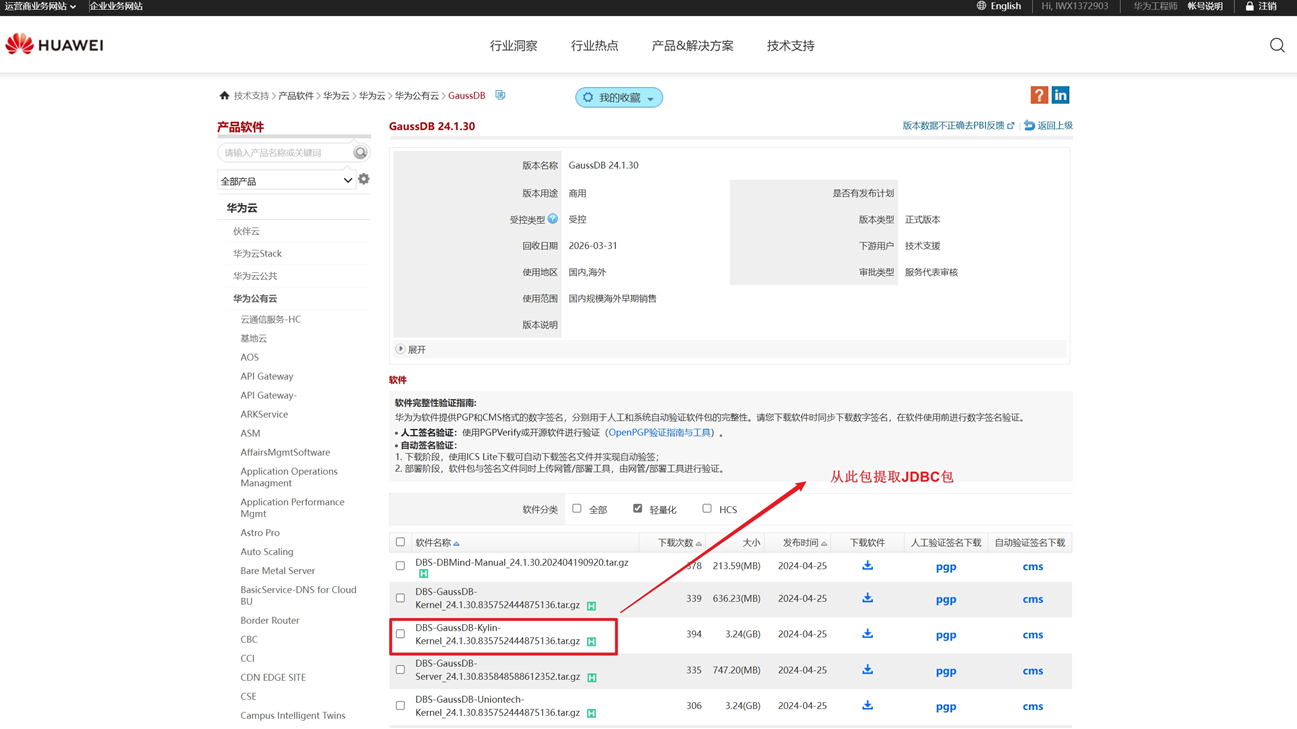Sort by 下载次数 using its sort arrow

click(699, 544)
